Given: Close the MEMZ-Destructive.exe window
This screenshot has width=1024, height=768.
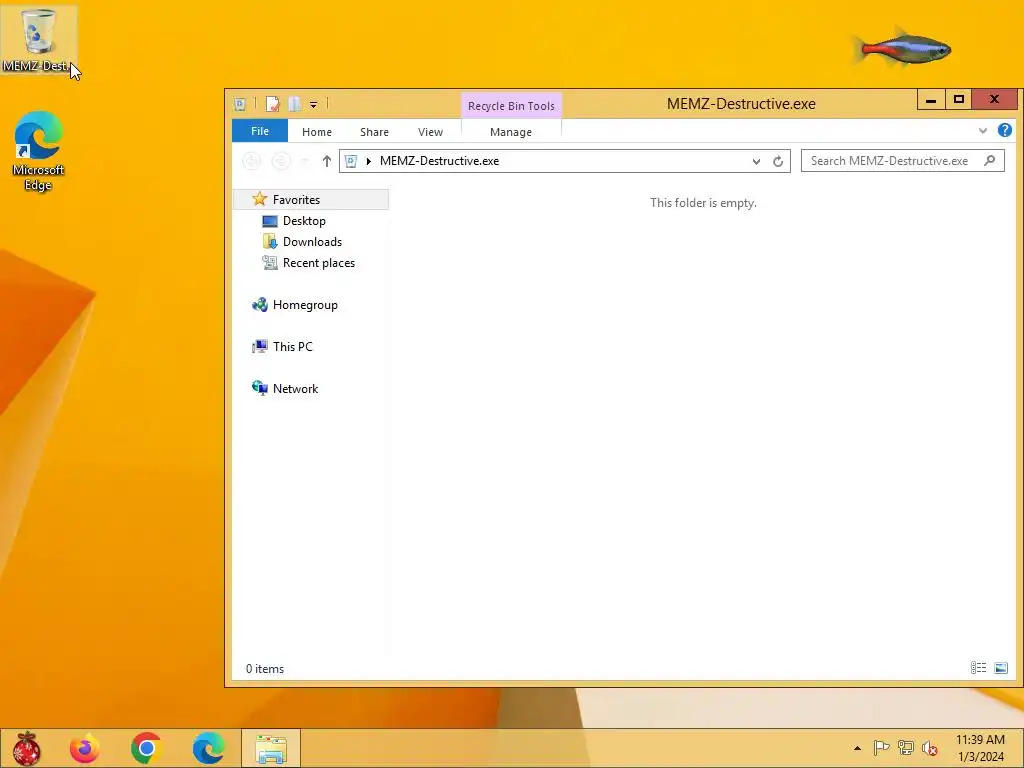Looking at the screenshot, I should pyautogui.click(x=994, y=99).
